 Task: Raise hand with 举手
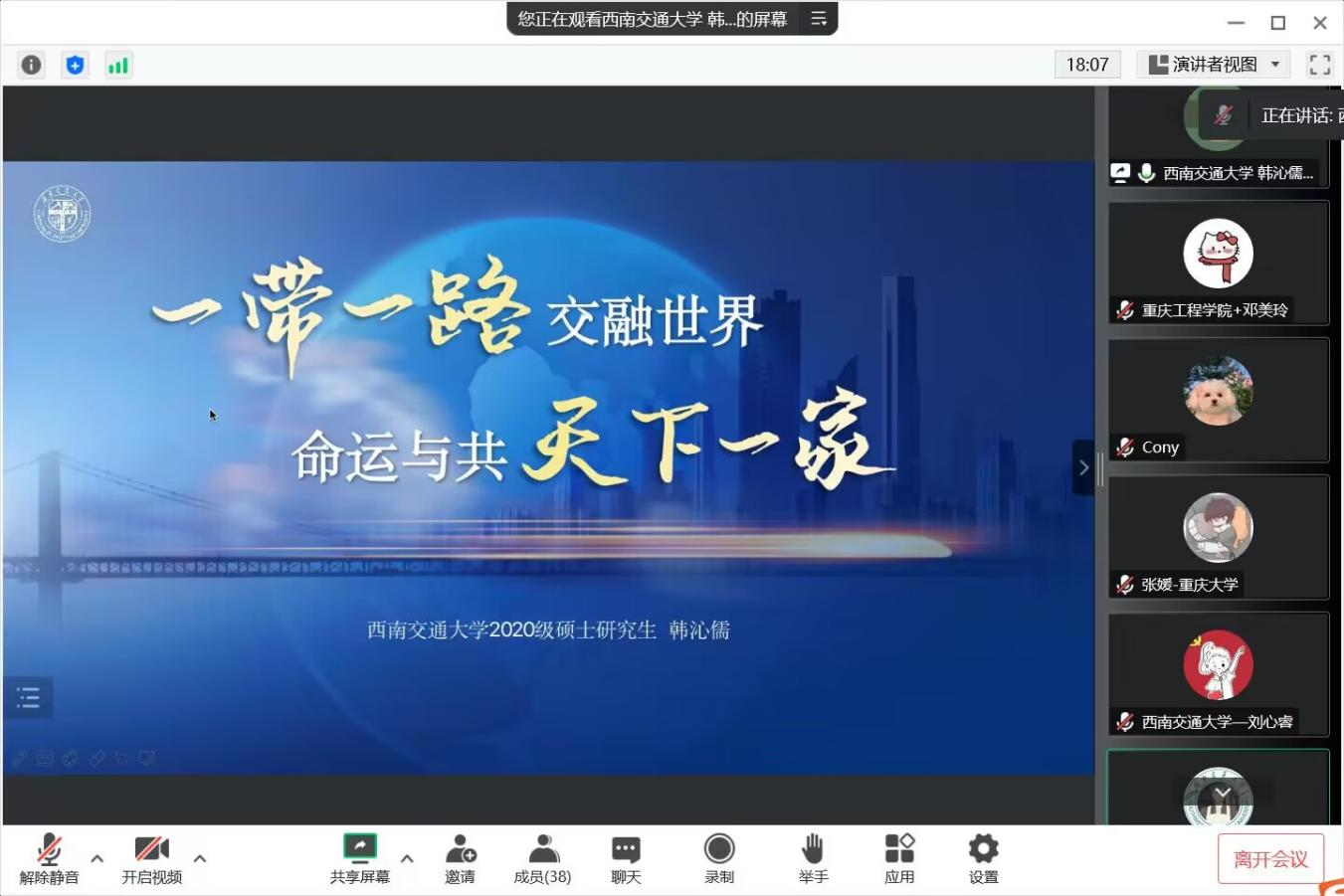(x=813, y=859)
